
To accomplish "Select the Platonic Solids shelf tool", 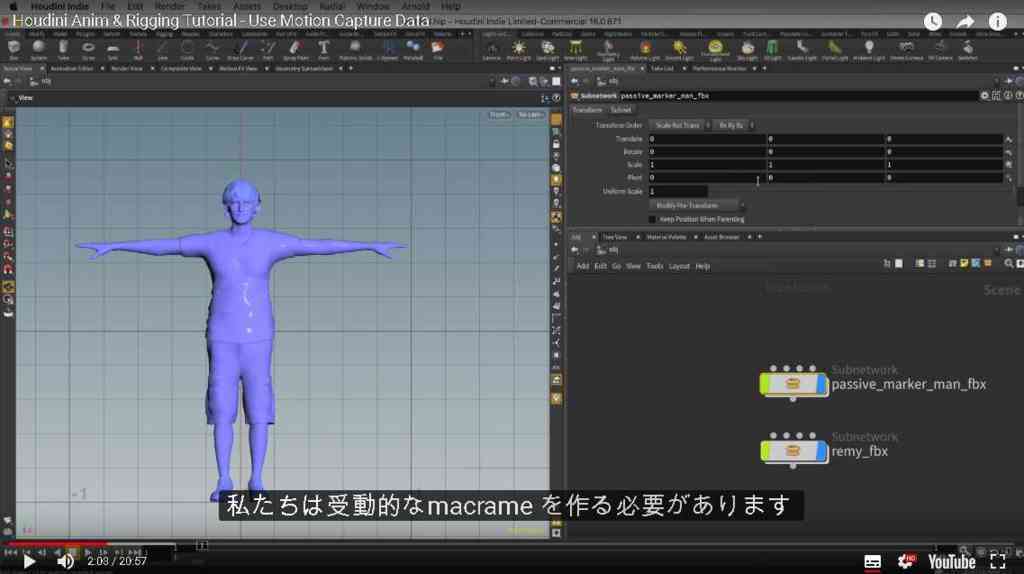I will 355,50.
